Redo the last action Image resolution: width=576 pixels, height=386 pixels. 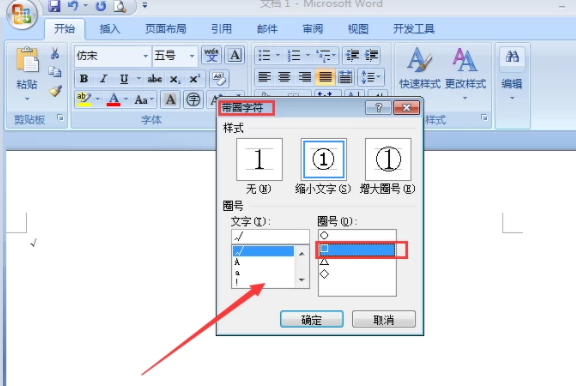101,6
